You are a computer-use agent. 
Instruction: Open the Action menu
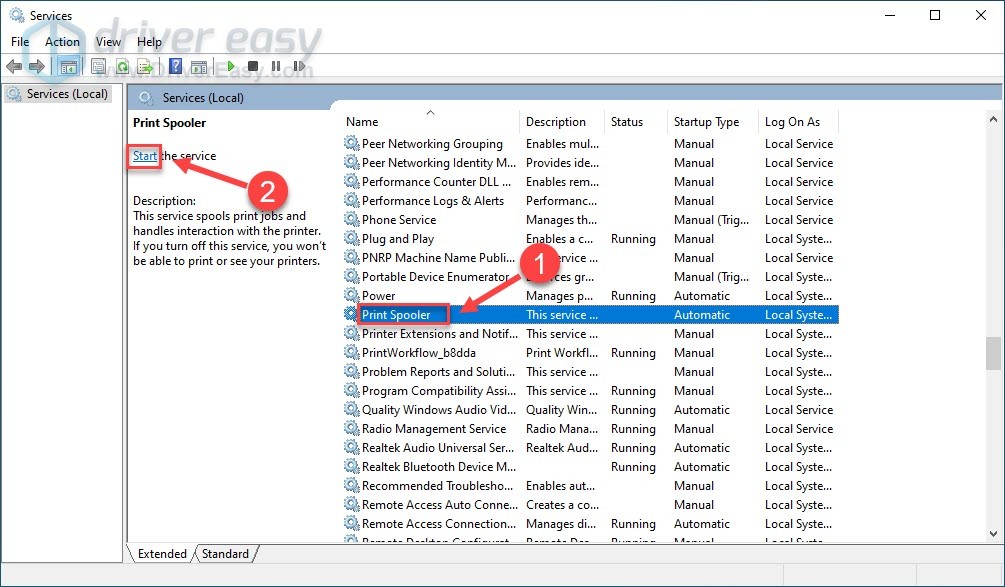pyautogui.click(x=62, y=42)
